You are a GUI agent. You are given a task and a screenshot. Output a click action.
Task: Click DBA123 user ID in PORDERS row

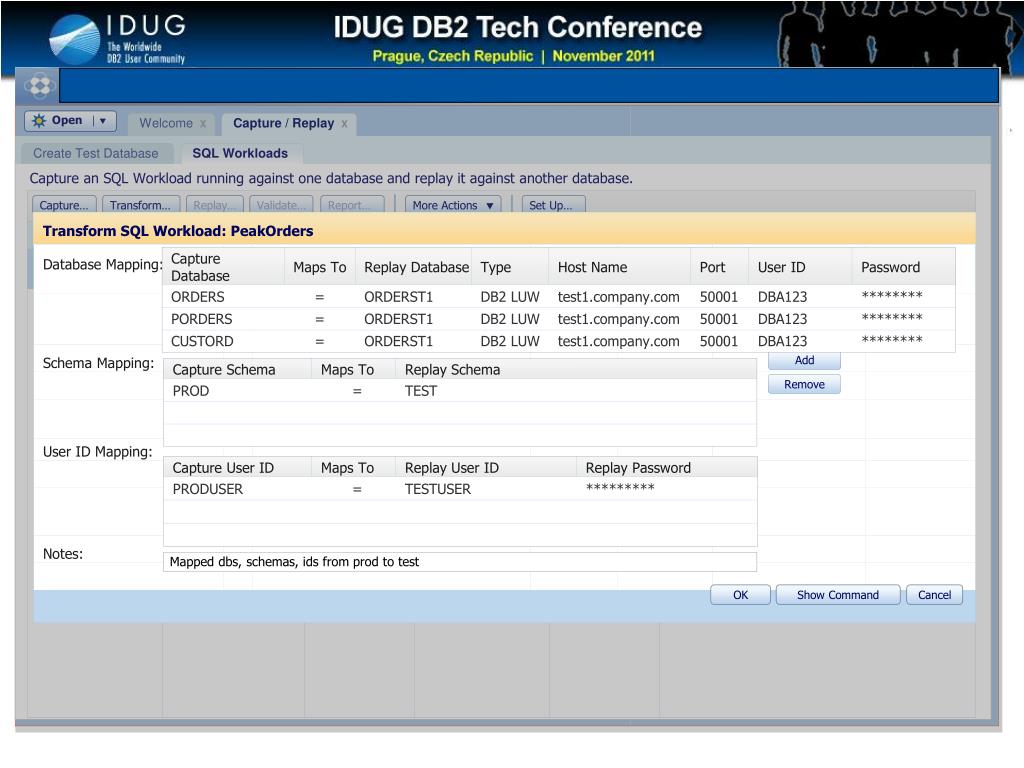coord(782,319)
